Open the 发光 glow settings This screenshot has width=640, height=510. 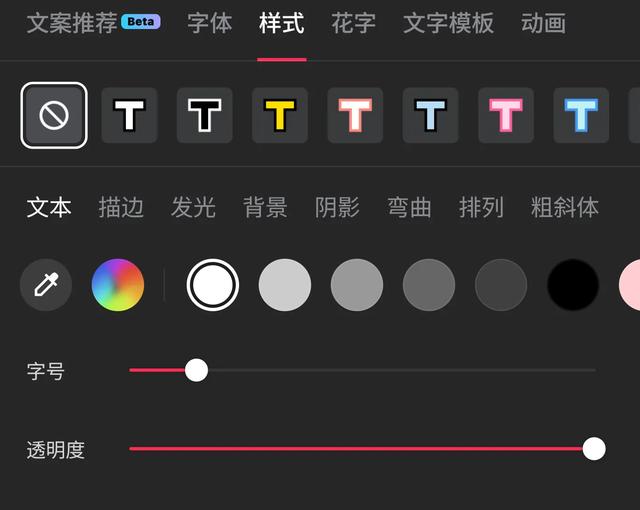pos(193,207)
